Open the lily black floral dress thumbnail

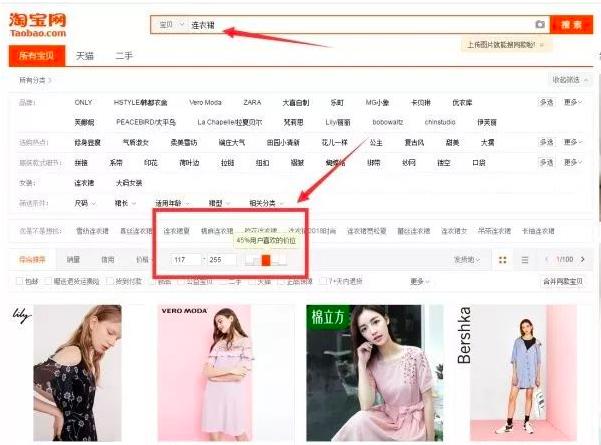click(x=77, y=373)
